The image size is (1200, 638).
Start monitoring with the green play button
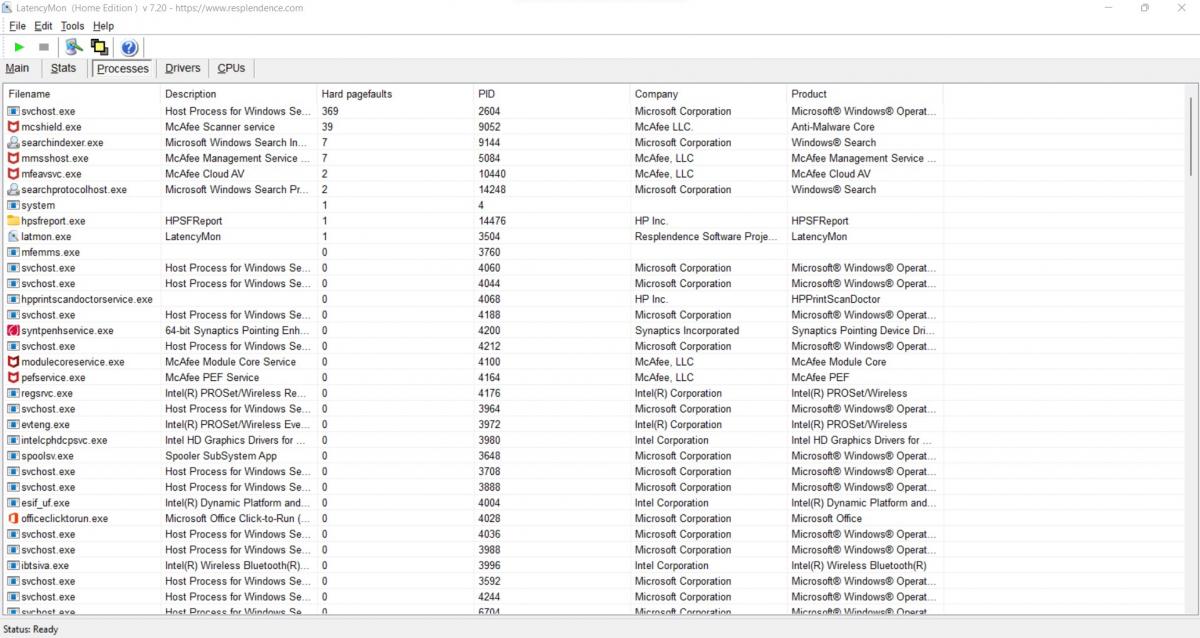tap(19, 47)
